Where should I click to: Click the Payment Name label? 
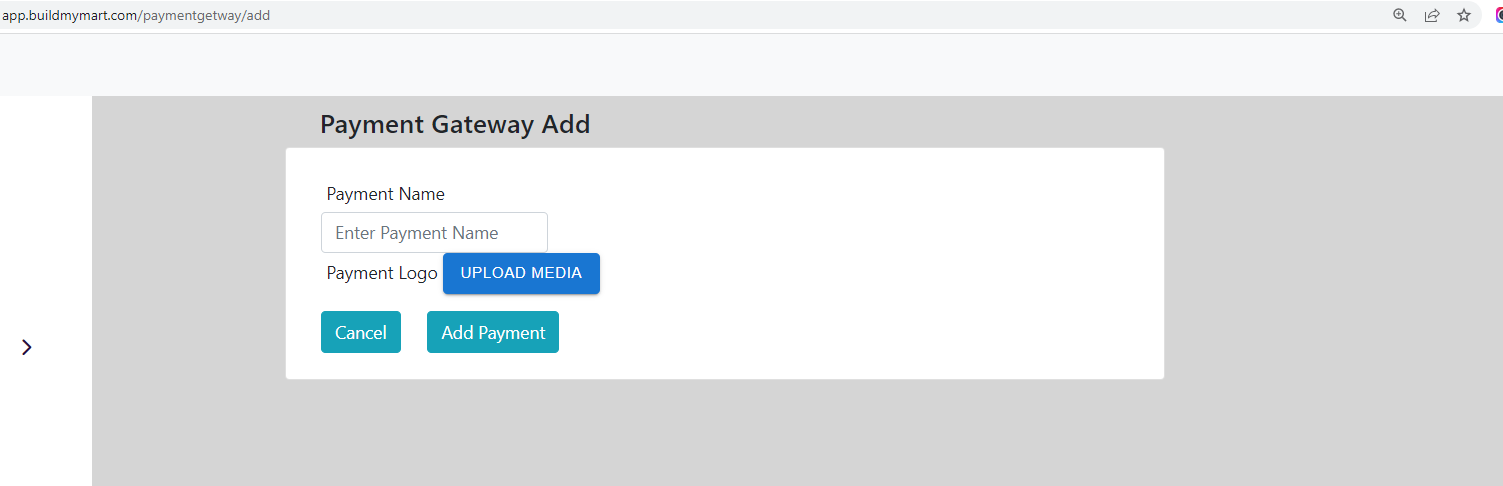[x=386, y=194]
